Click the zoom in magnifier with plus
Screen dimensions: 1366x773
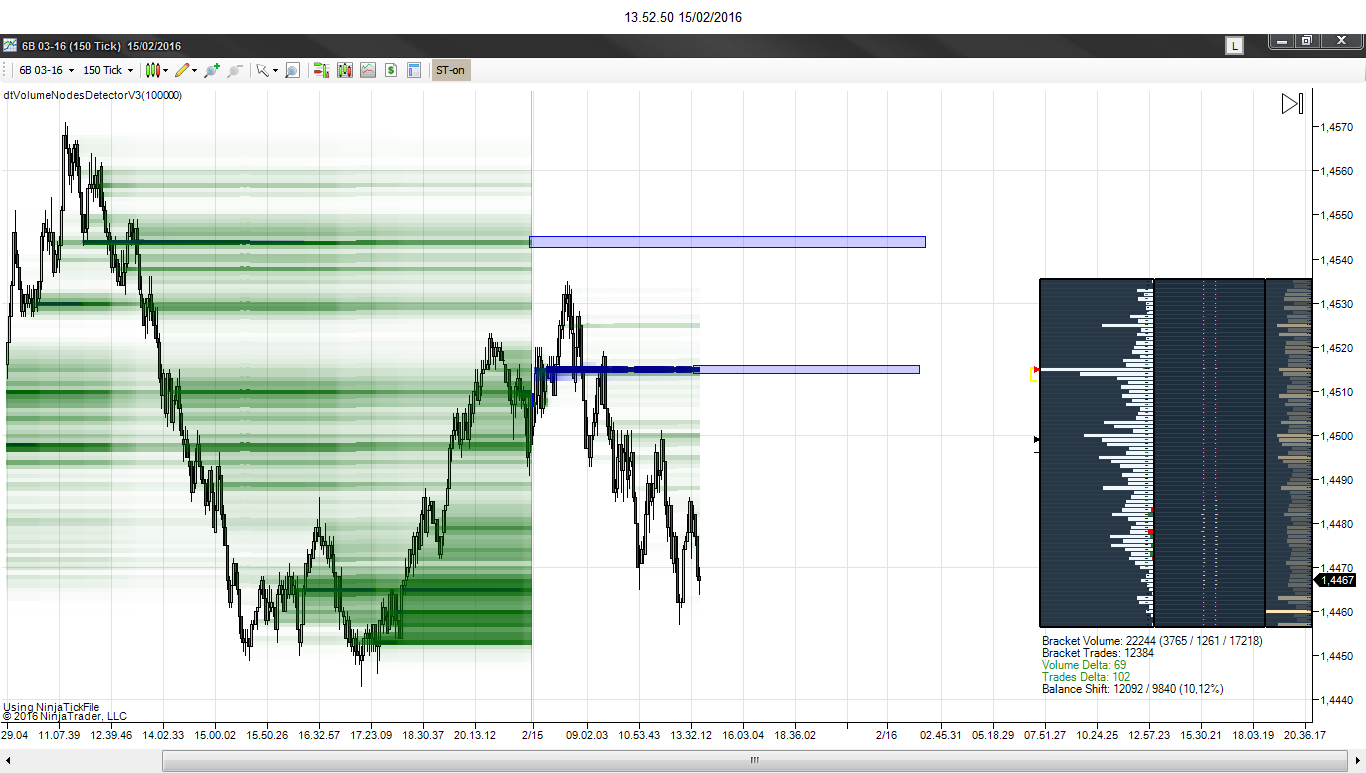211,70
